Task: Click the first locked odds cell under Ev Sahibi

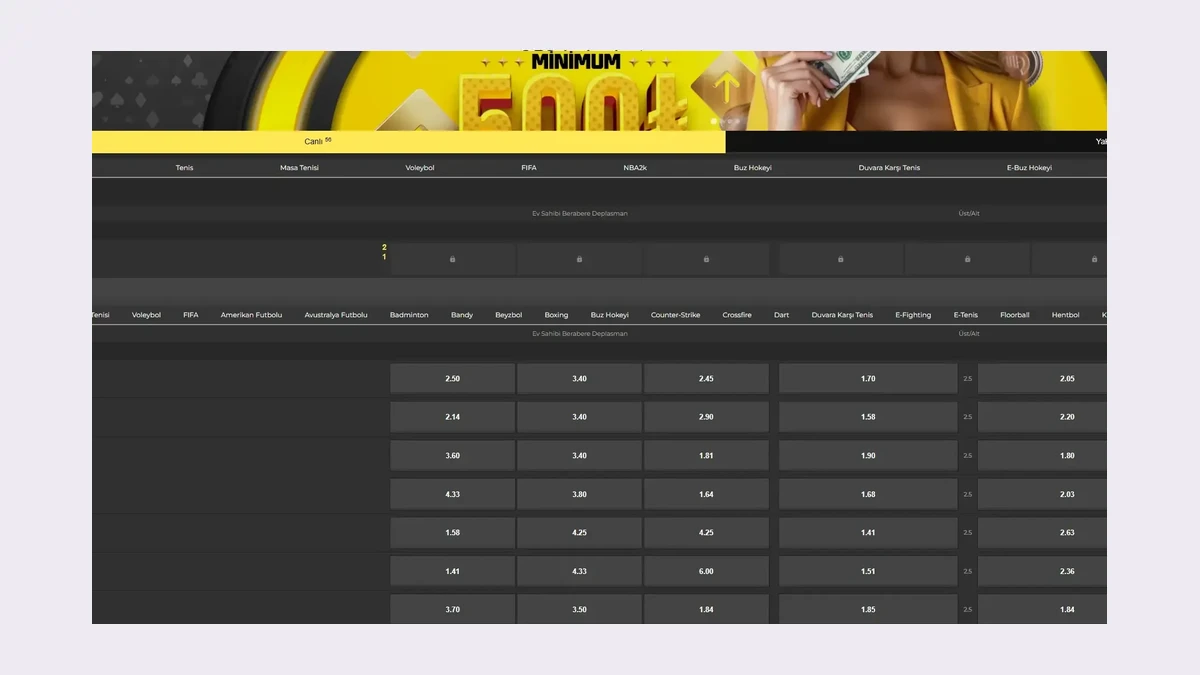Action: coord(452,259)
